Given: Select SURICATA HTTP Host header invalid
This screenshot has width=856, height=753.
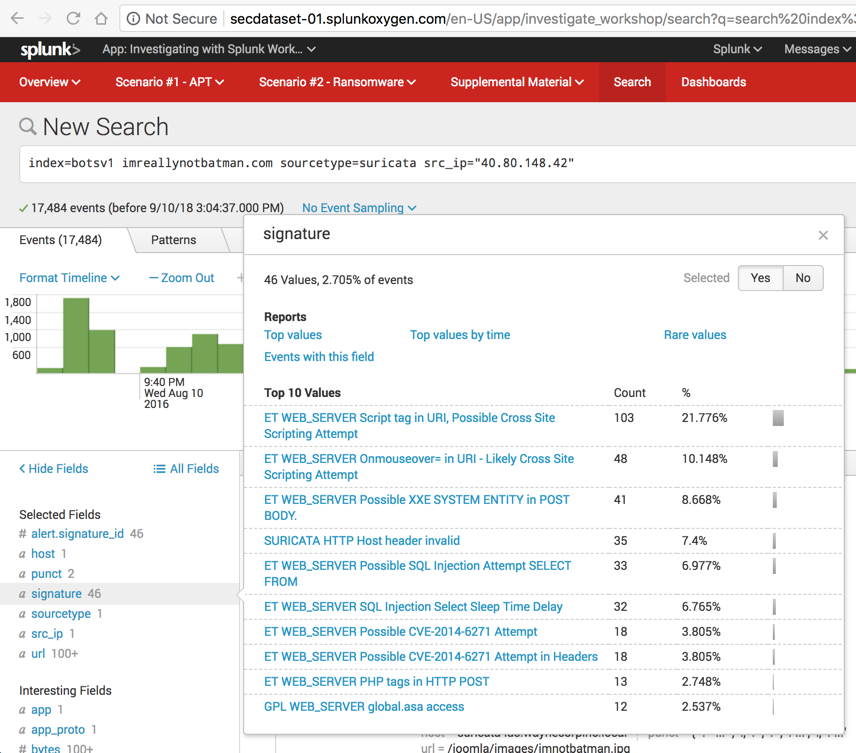Looking at the screenshot, I should click(x=362, y=541).
